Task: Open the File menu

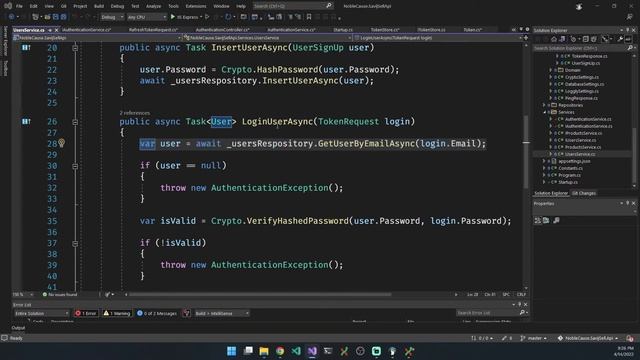Action: click(x=19, y=6)
